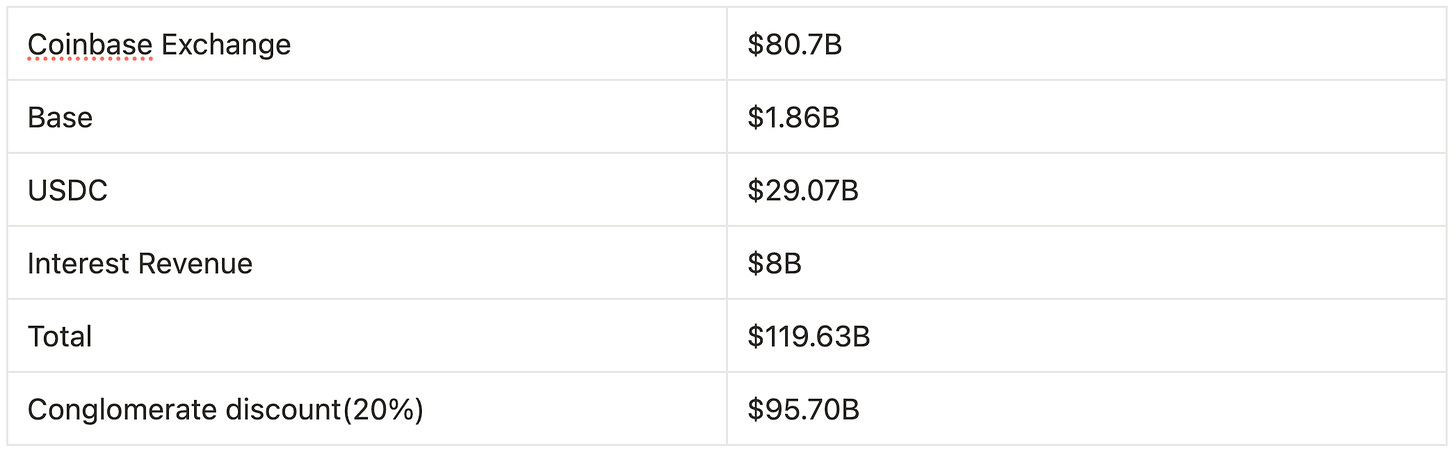Select the $8B value cell
This screenshot has width=1456, height=458.
(1087, 263)
